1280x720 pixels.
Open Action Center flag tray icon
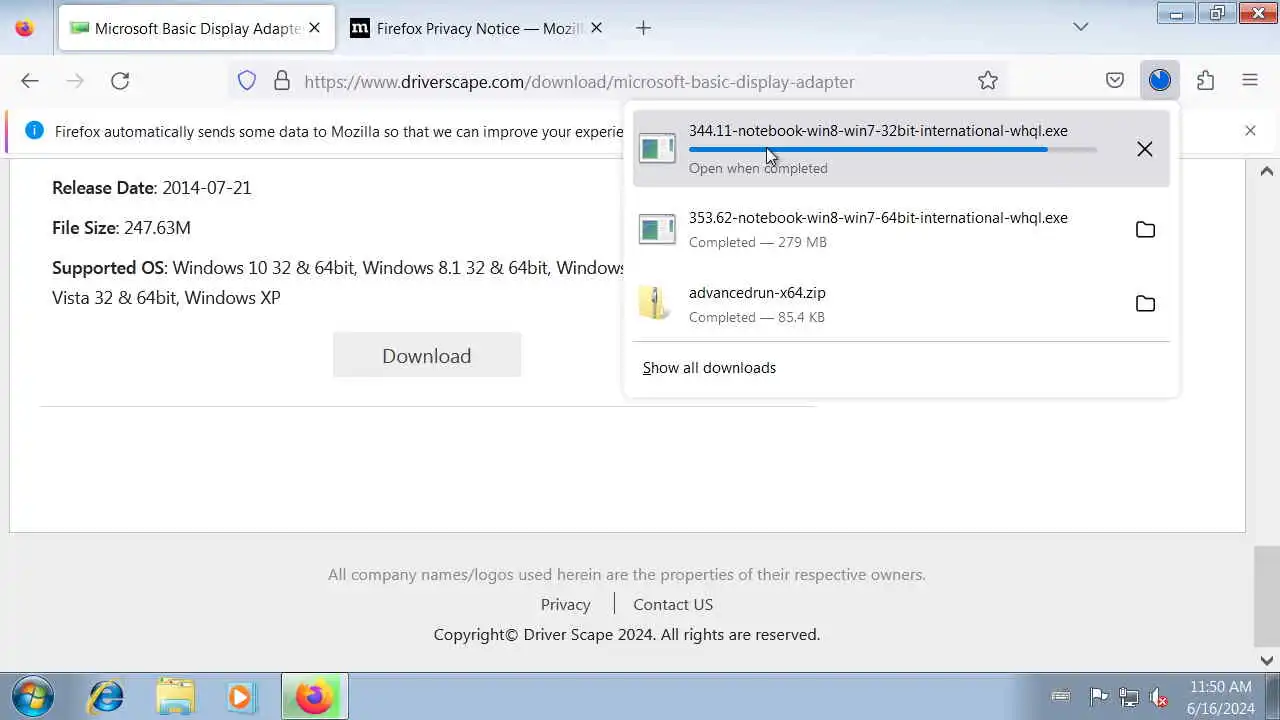[x=1099, y=697]
